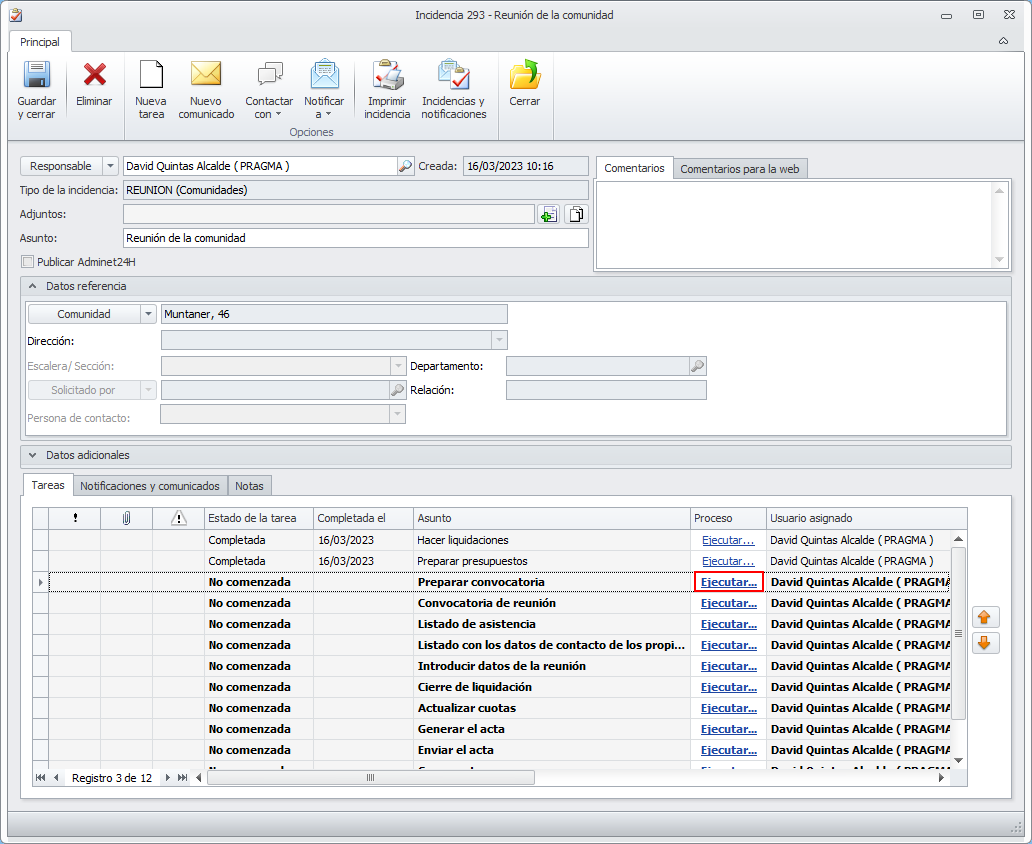This screenshot has width=1032, height=844.
Task: Expand the Datos adicionales section
Action: 33,455
